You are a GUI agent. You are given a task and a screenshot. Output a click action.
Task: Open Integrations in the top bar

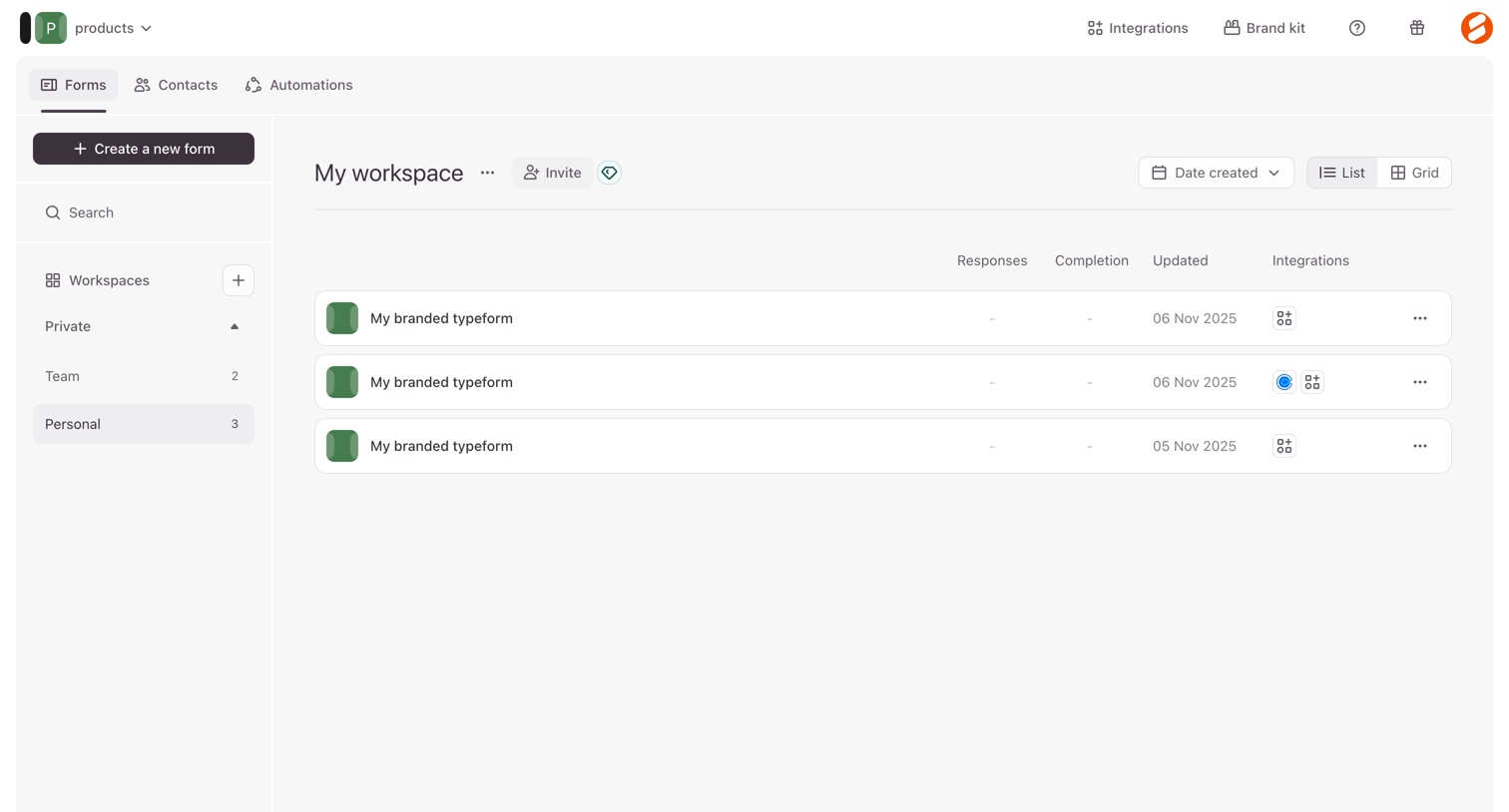pos(1137,28)
